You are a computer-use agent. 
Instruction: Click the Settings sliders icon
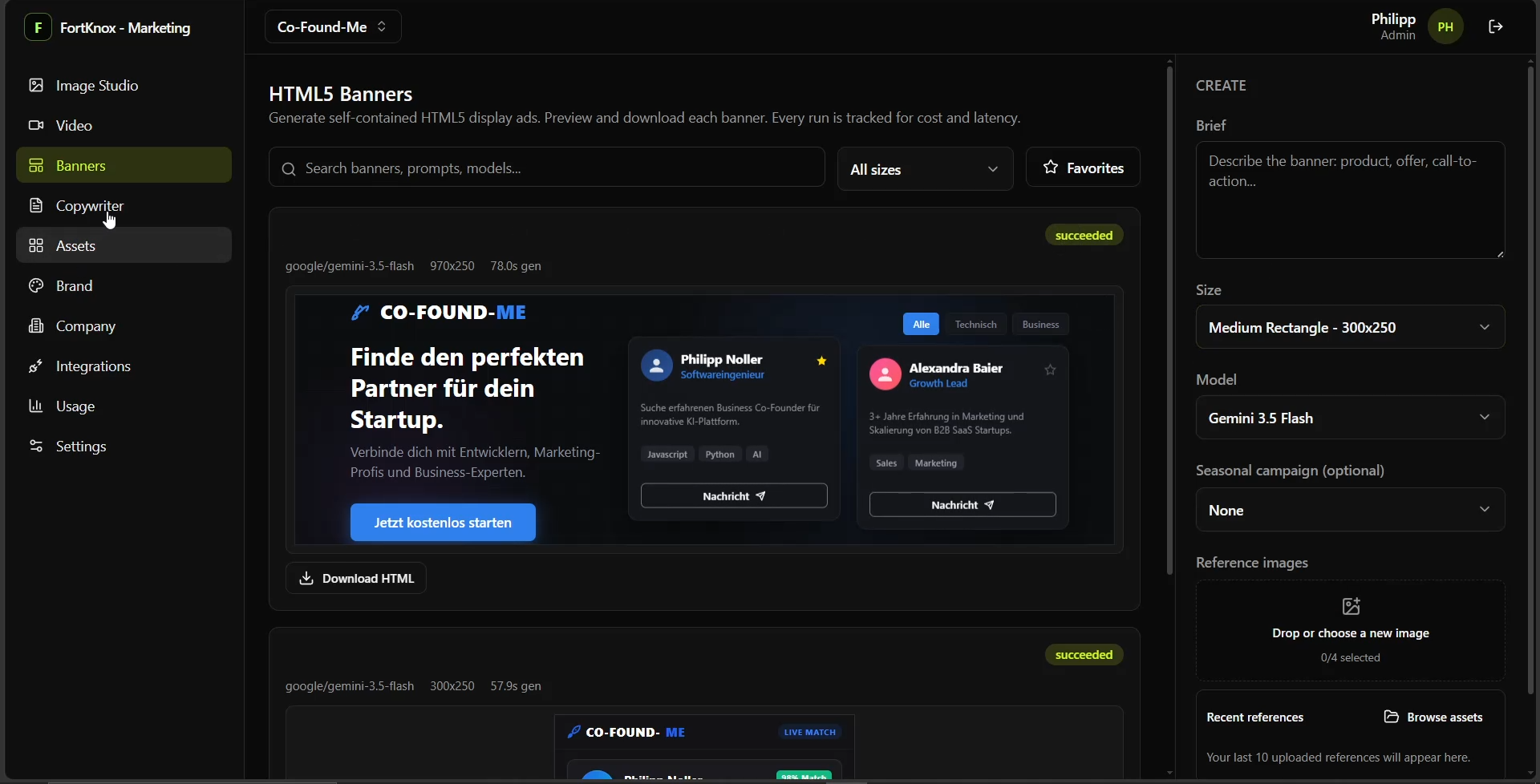coord(36,447)
